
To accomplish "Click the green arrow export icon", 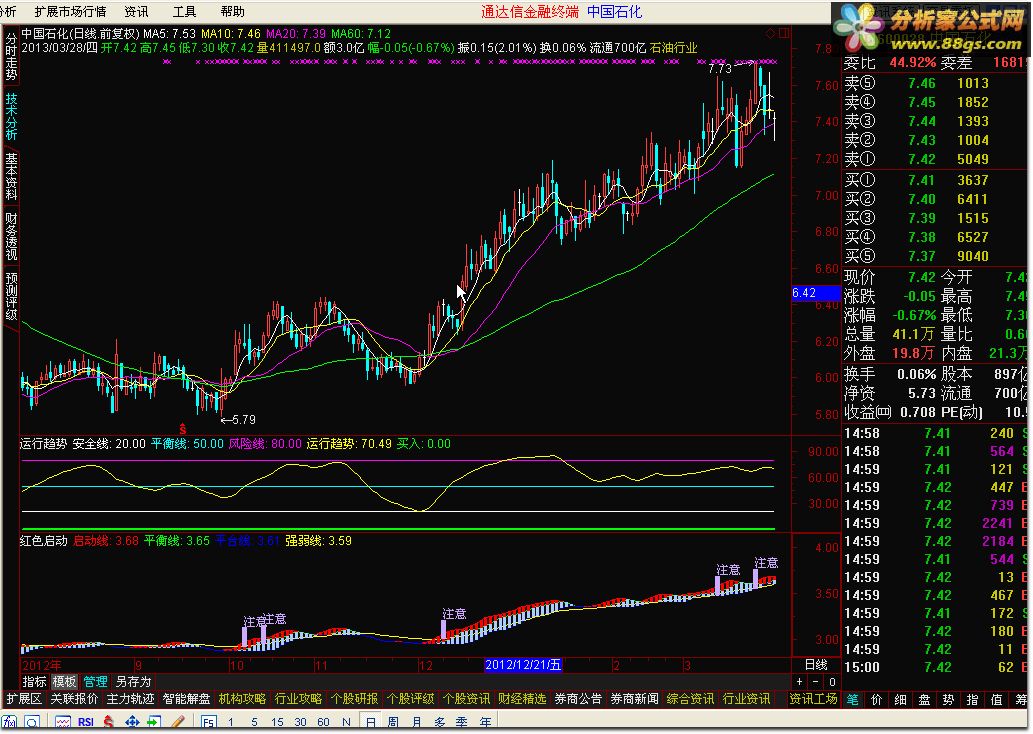I will click(154, 722).
